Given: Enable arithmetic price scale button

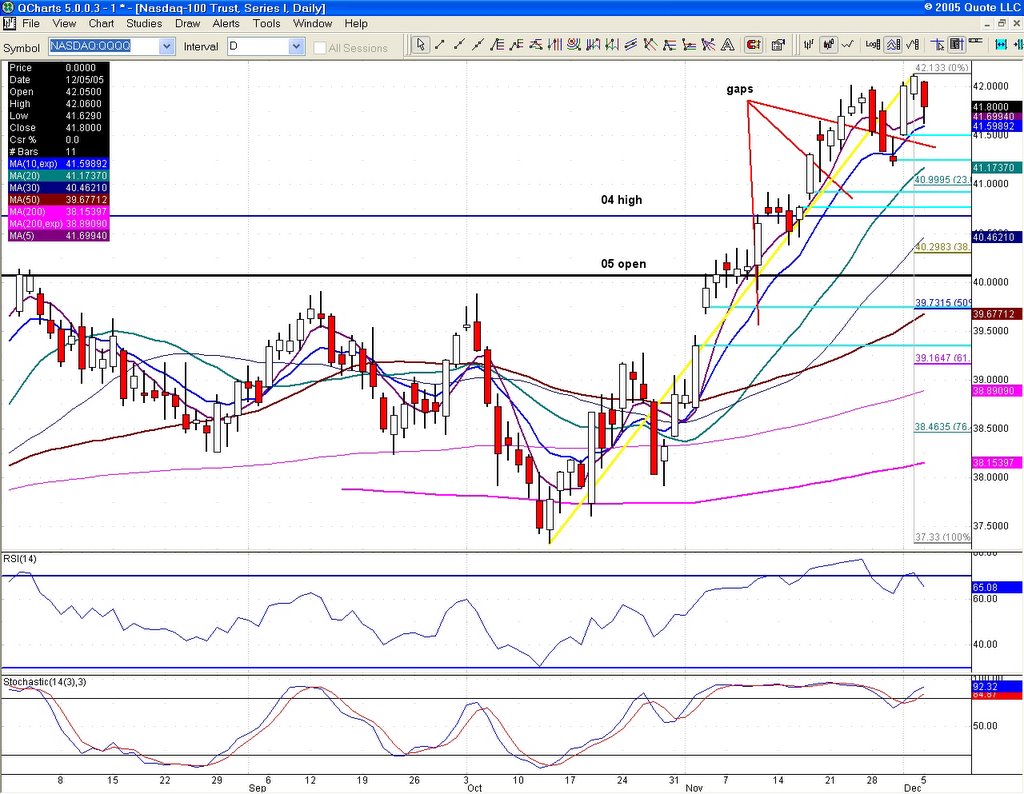Looking at the screenshot, I should 893,44.
